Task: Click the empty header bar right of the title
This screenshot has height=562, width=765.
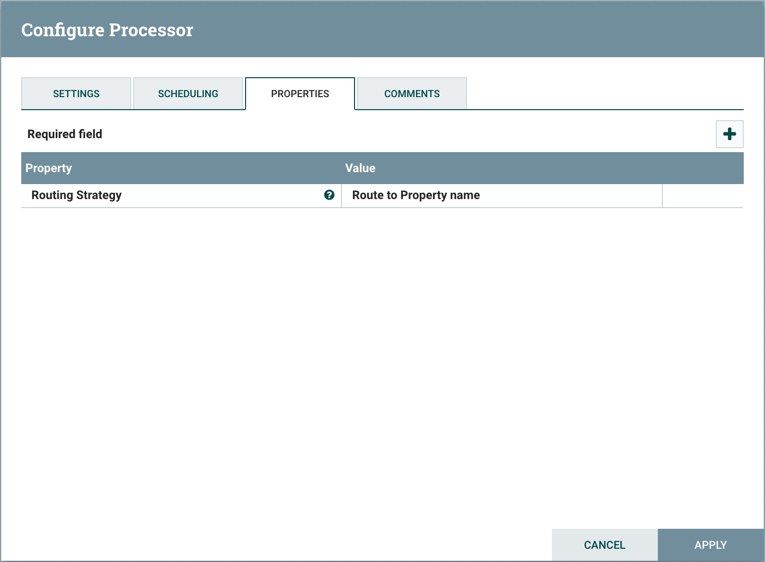Action: click(x=480, y=30)
